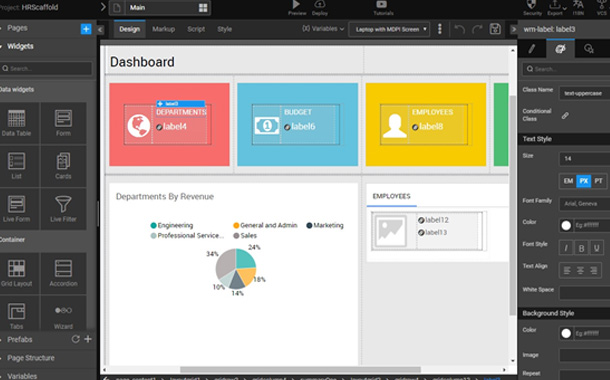The image size is (610, 380).
Task: Set size unit to PX
Action: [x=583, y=181]
